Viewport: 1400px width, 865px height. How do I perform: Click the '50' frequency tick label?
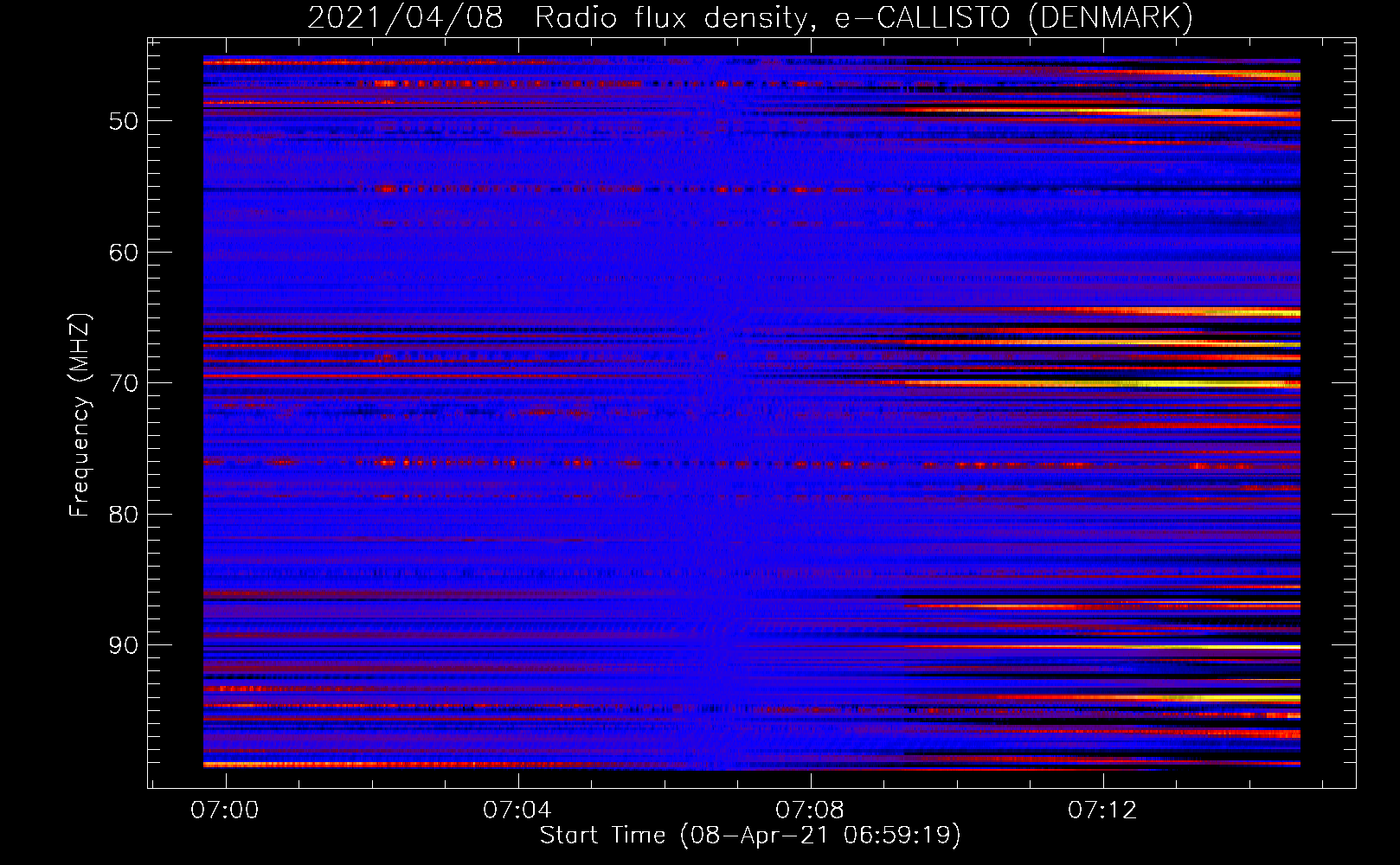124,121
